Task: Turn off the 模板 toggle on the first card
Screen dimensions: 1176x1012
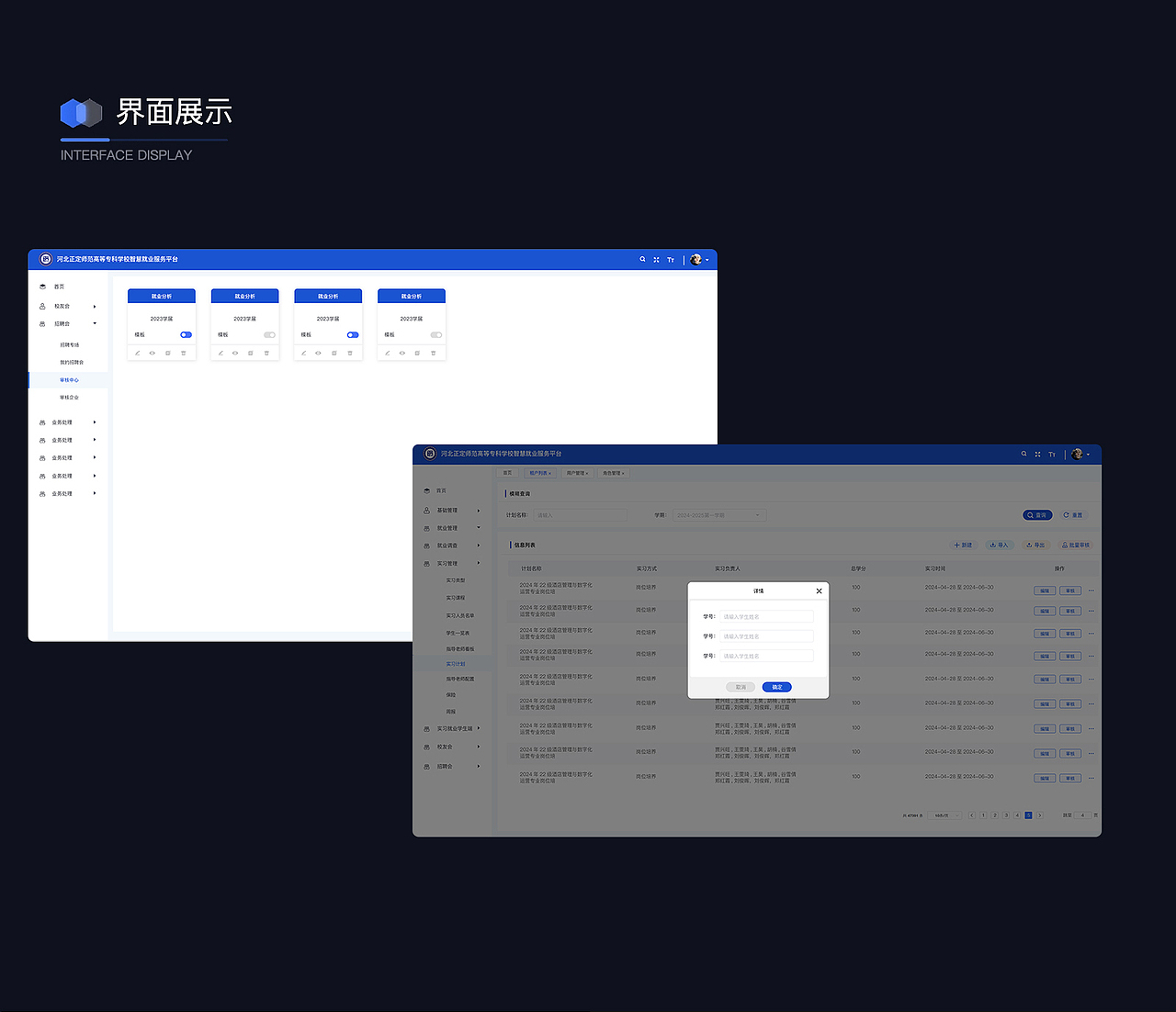Action: coord(186,334)
